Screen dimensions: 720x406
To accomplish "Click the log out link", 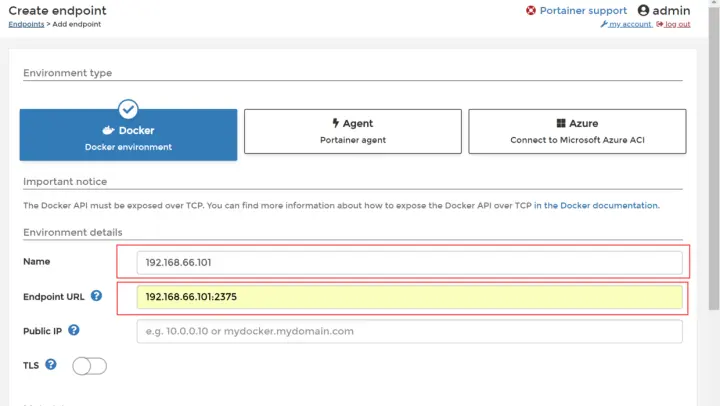I will click(673, 24).
